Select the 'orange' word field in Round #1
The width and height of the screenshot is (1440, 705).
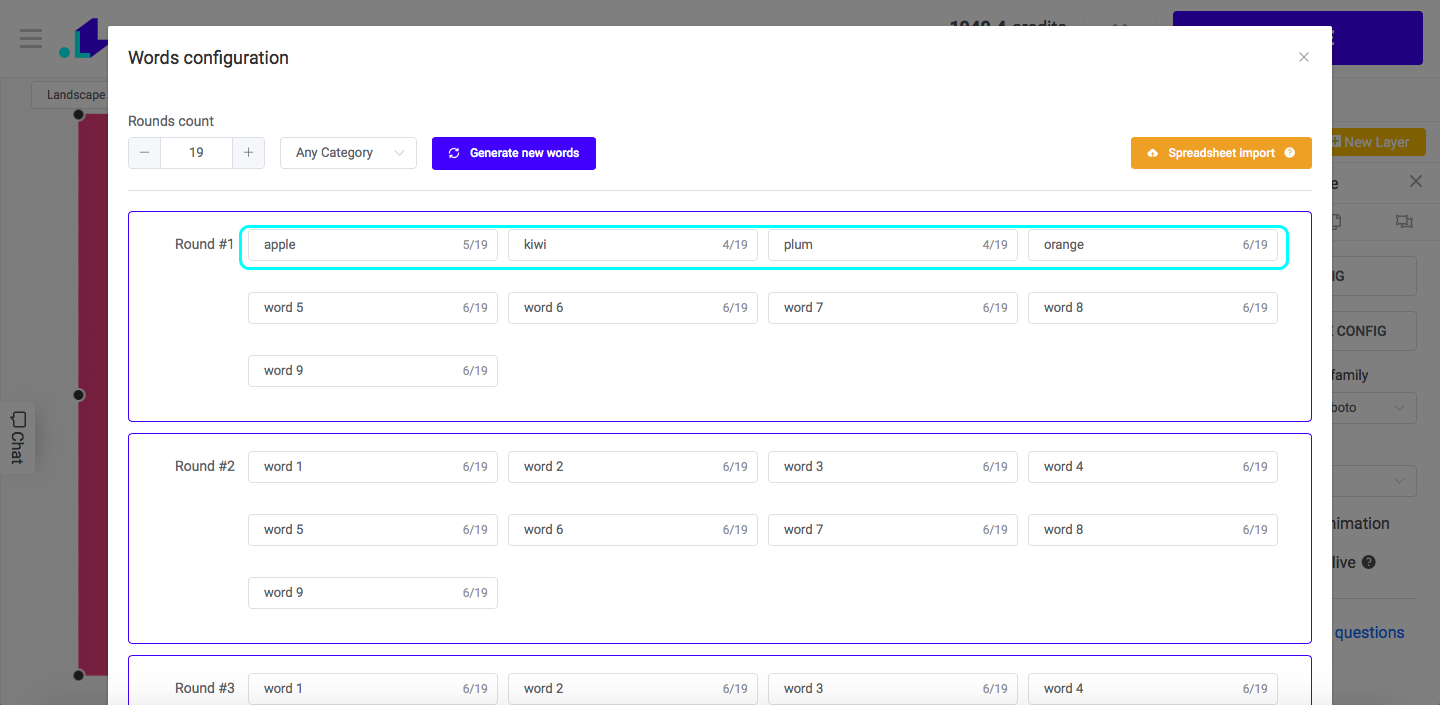tap(1153, 245)
